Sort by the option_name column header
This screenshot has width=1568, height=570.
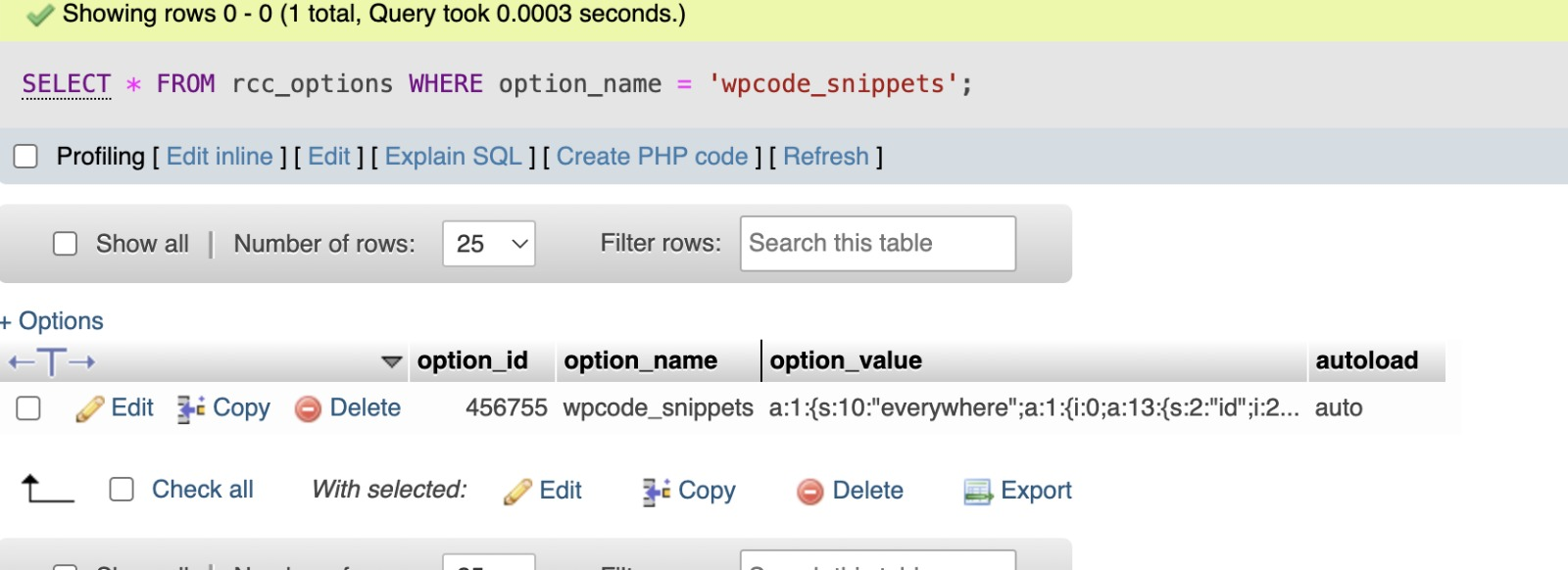pyautogui.click(x=640, y=361)
